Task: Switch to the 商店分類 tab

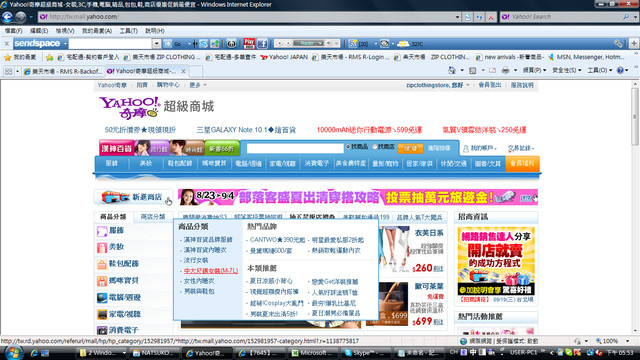Action: [x=153, y=217]
